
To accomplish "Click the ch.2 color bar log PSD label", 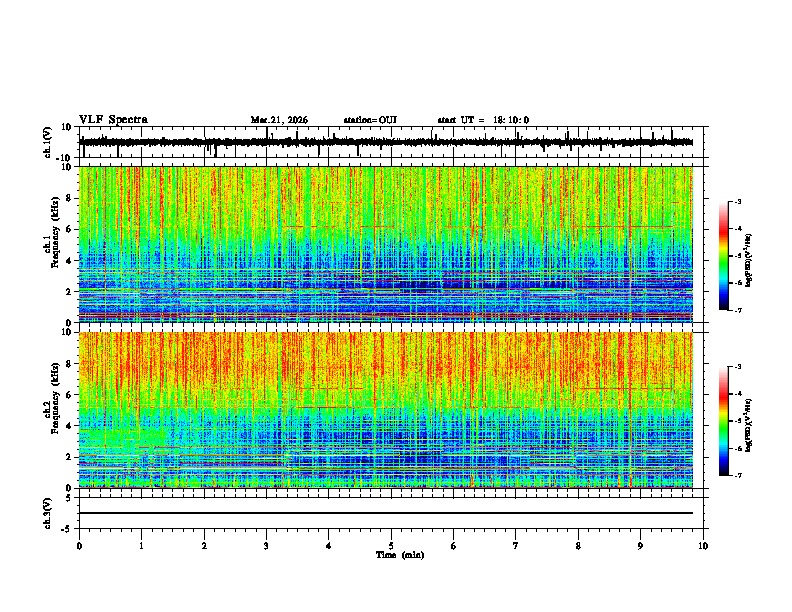I will (x=748, y=425).
